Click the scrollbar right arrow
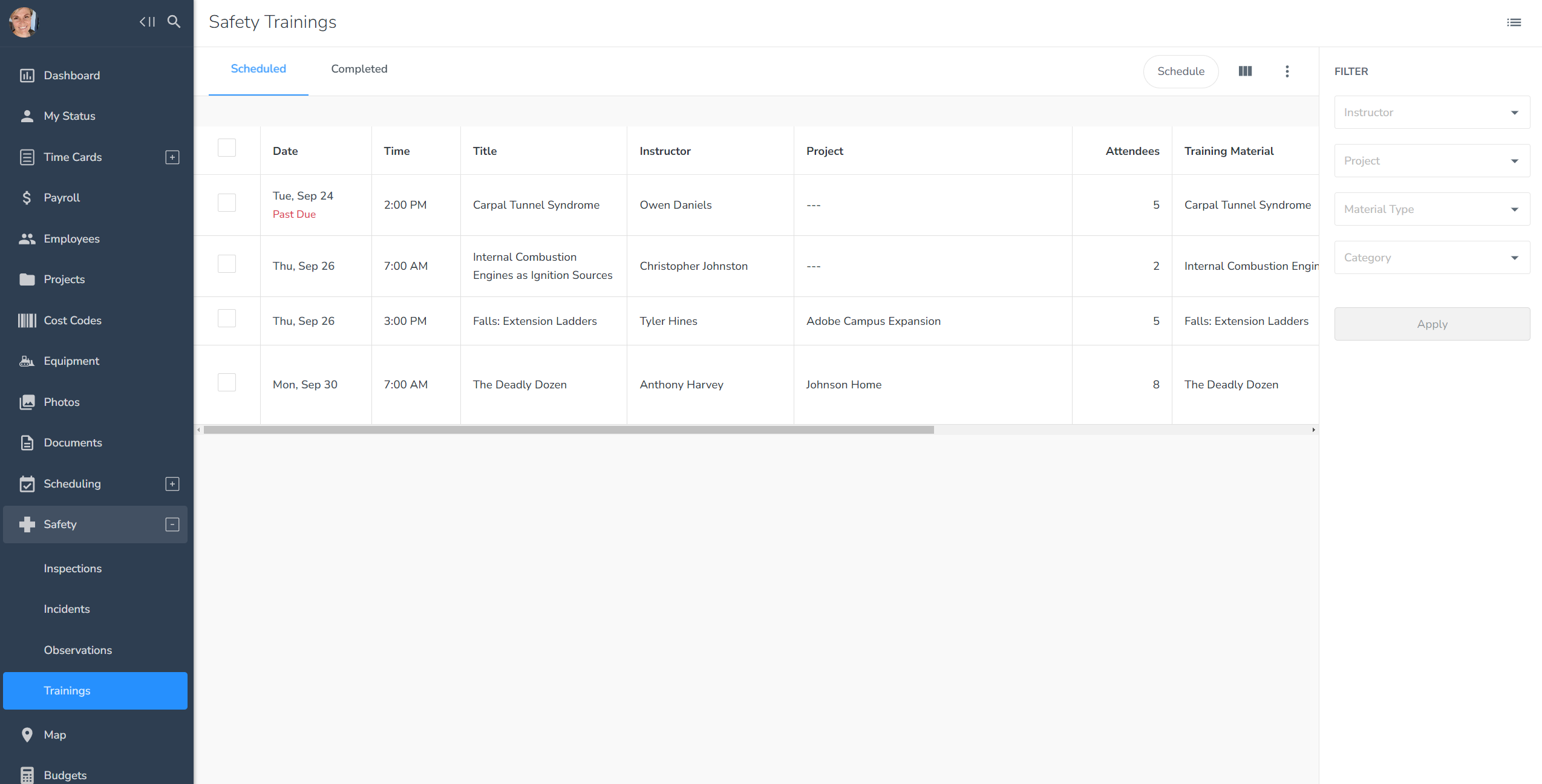The height and width of the screenshot is (784, 1542). click(1313, 430)
